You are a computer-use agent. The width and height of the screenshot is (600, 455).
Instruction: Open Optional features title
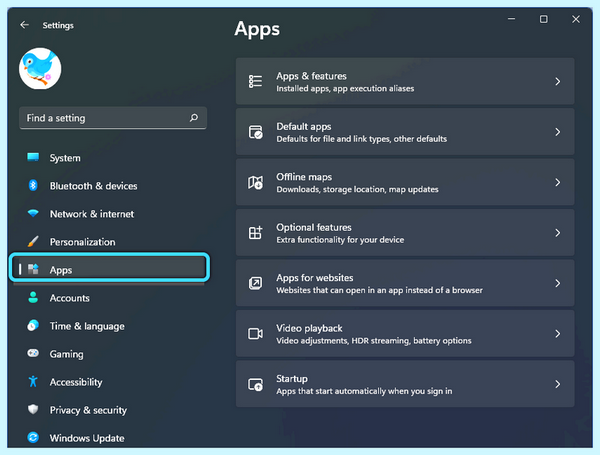pos(314,228)
